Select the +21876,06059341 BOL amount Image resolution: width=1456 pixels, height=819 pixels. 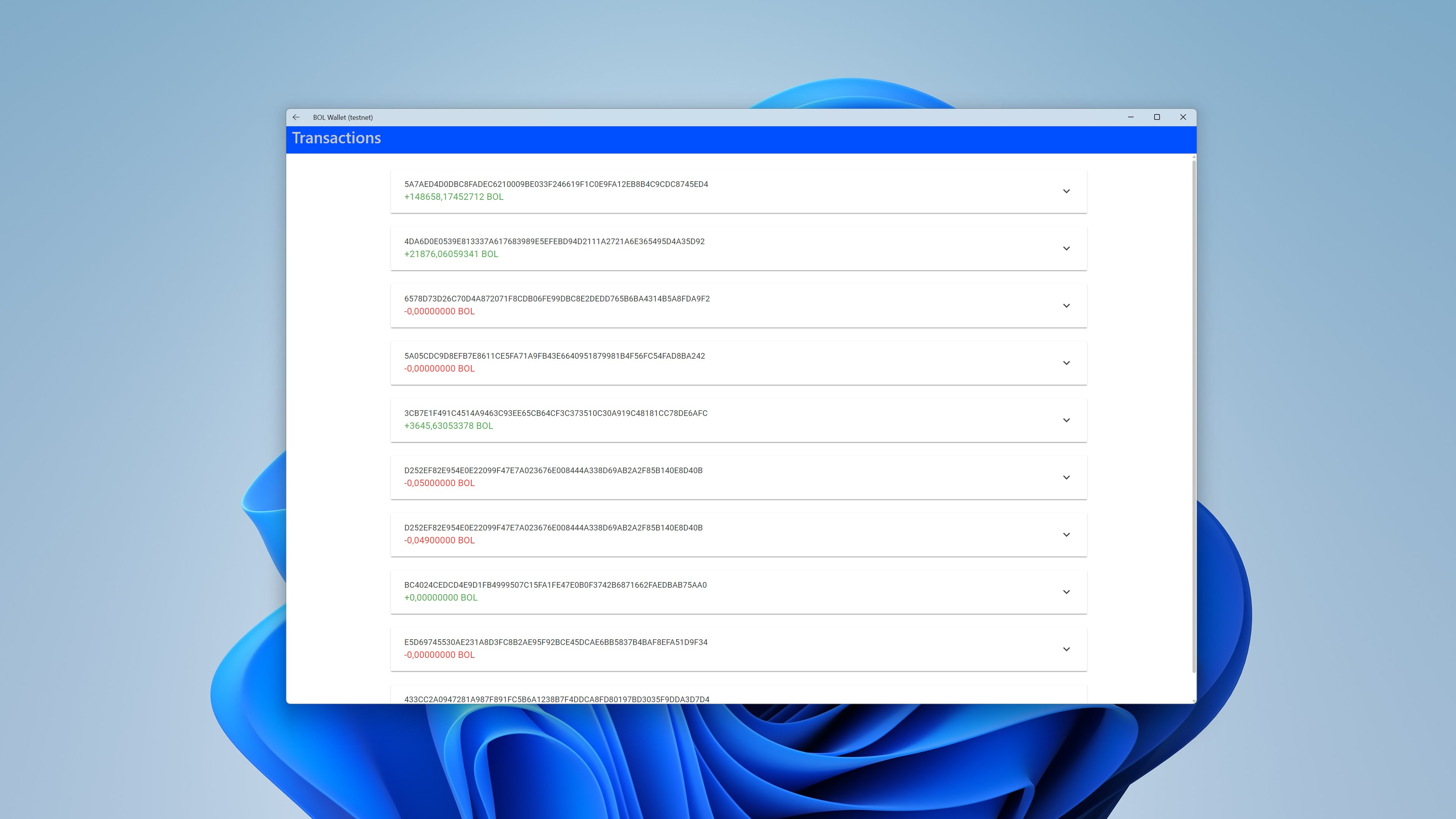point(451,254)
